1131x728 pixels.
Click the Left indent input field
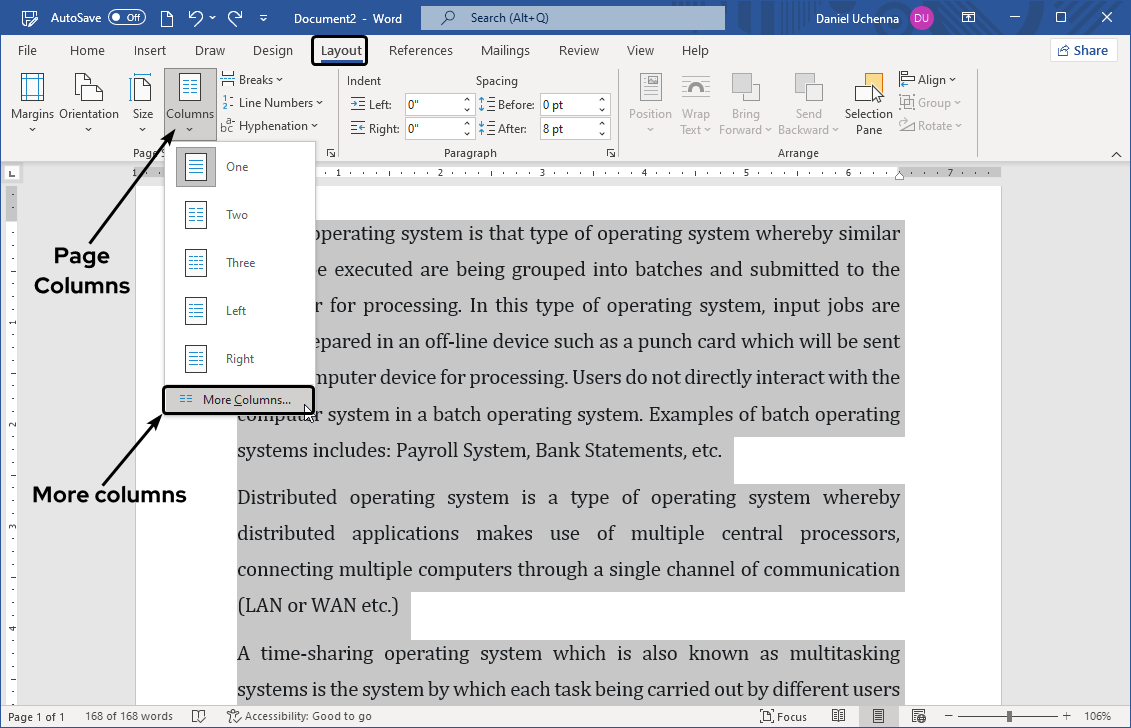432,104
